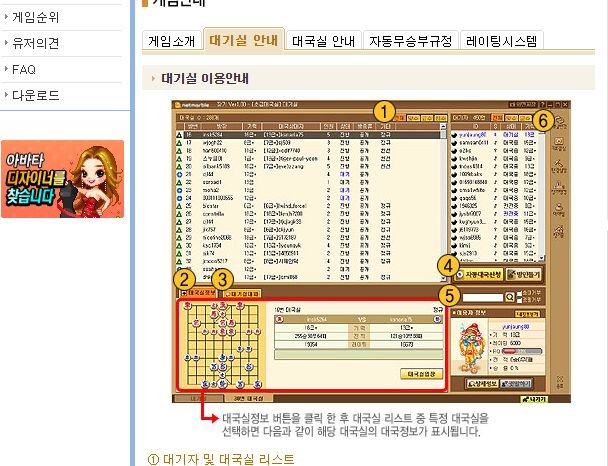Click the user search input field
The image size is (608, 466).
click(x=482, y=297)
